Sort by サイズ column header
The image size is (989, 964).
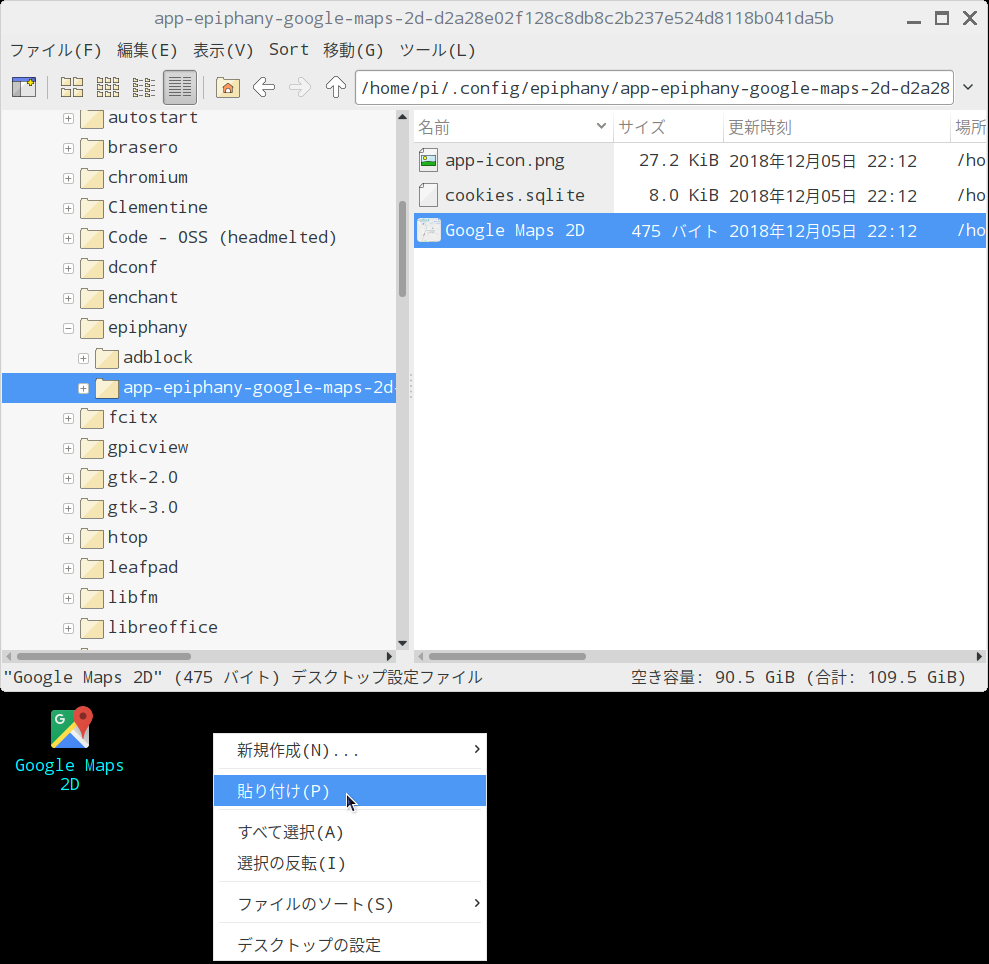coord(668,127)
